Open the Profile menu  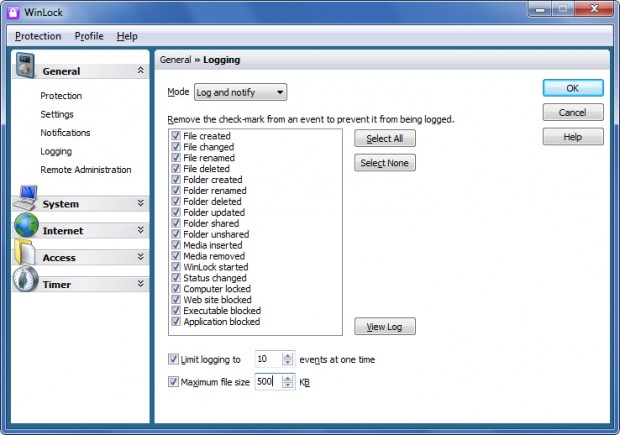tap(89, 36)
